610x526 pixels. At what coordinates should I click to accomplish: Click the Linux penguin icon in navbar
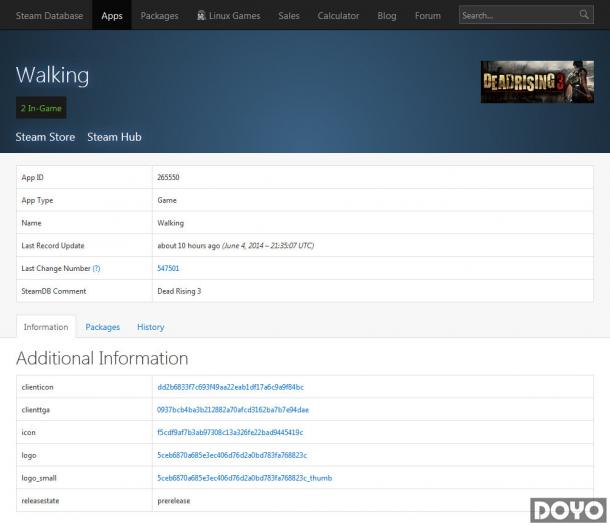coord(201,16)
